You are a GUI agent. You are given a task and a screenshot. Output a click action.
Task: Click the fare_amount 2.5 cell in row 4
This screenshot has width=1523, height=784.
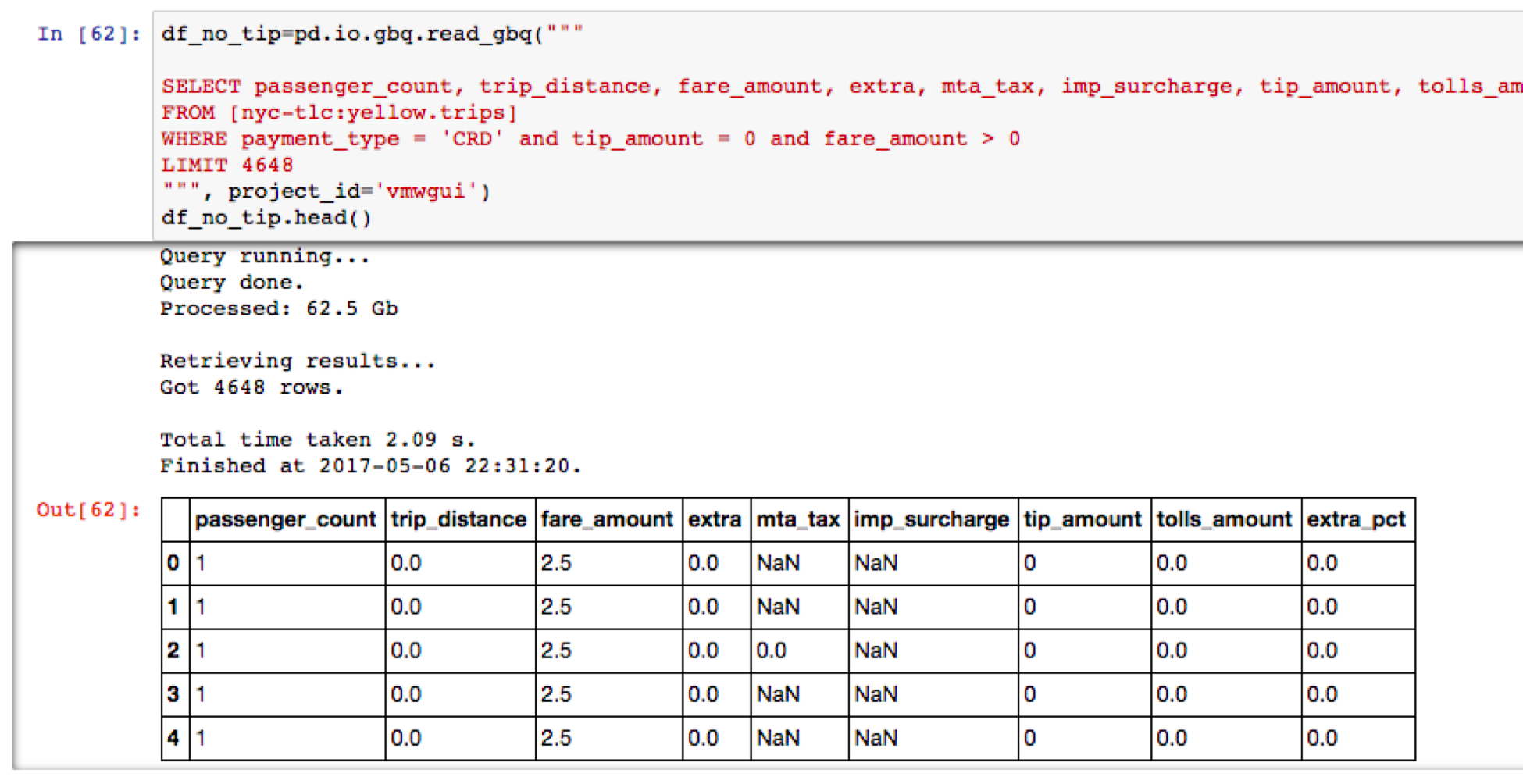point(608,738)
